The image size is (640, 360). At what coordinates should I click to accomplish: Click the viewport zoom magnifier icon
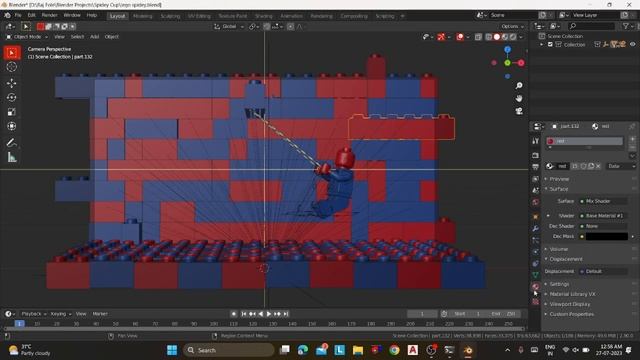519,86
